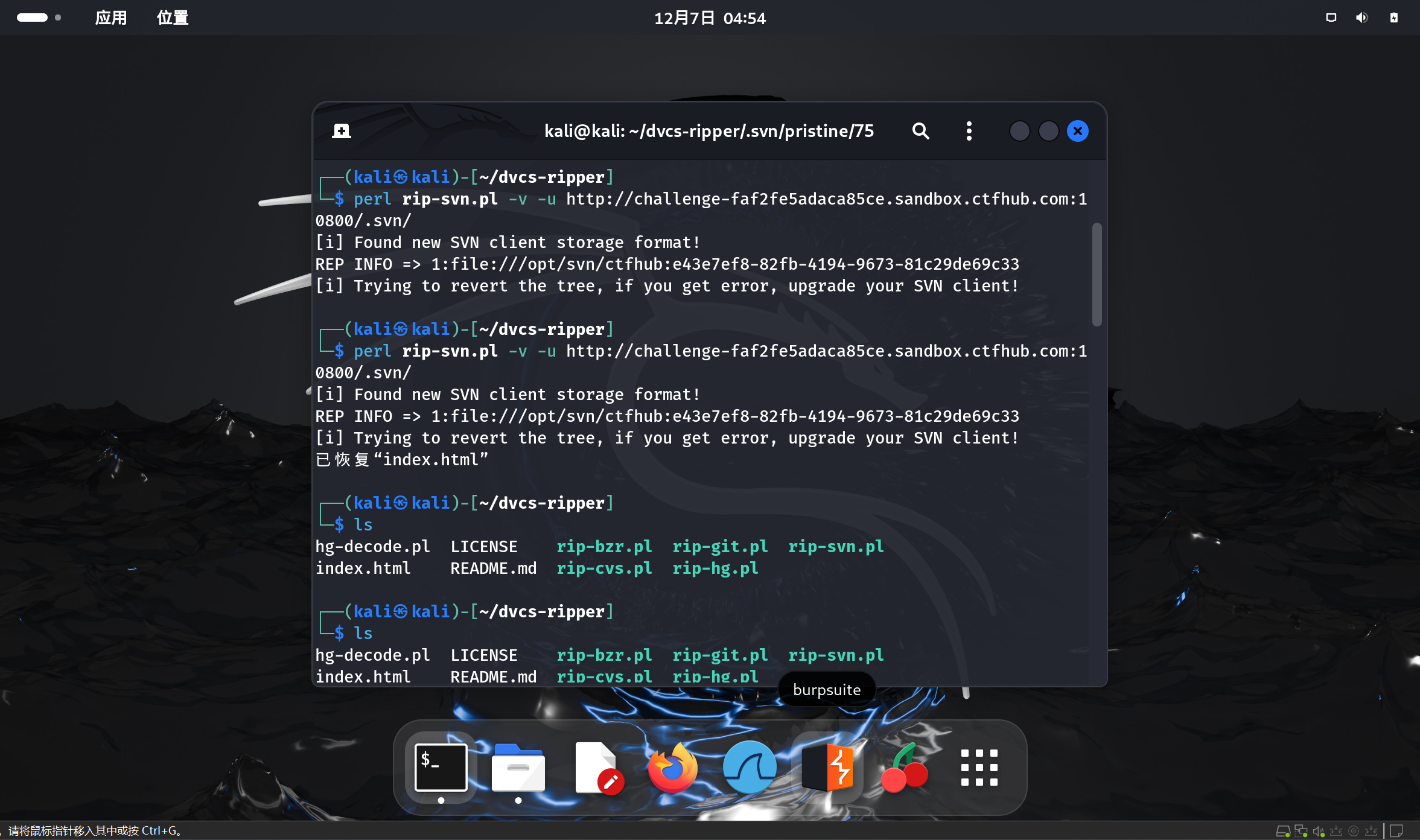Open the terminal three-dot menu
This screenshot has height=840, width=1420.
click(x=969, y=131)
